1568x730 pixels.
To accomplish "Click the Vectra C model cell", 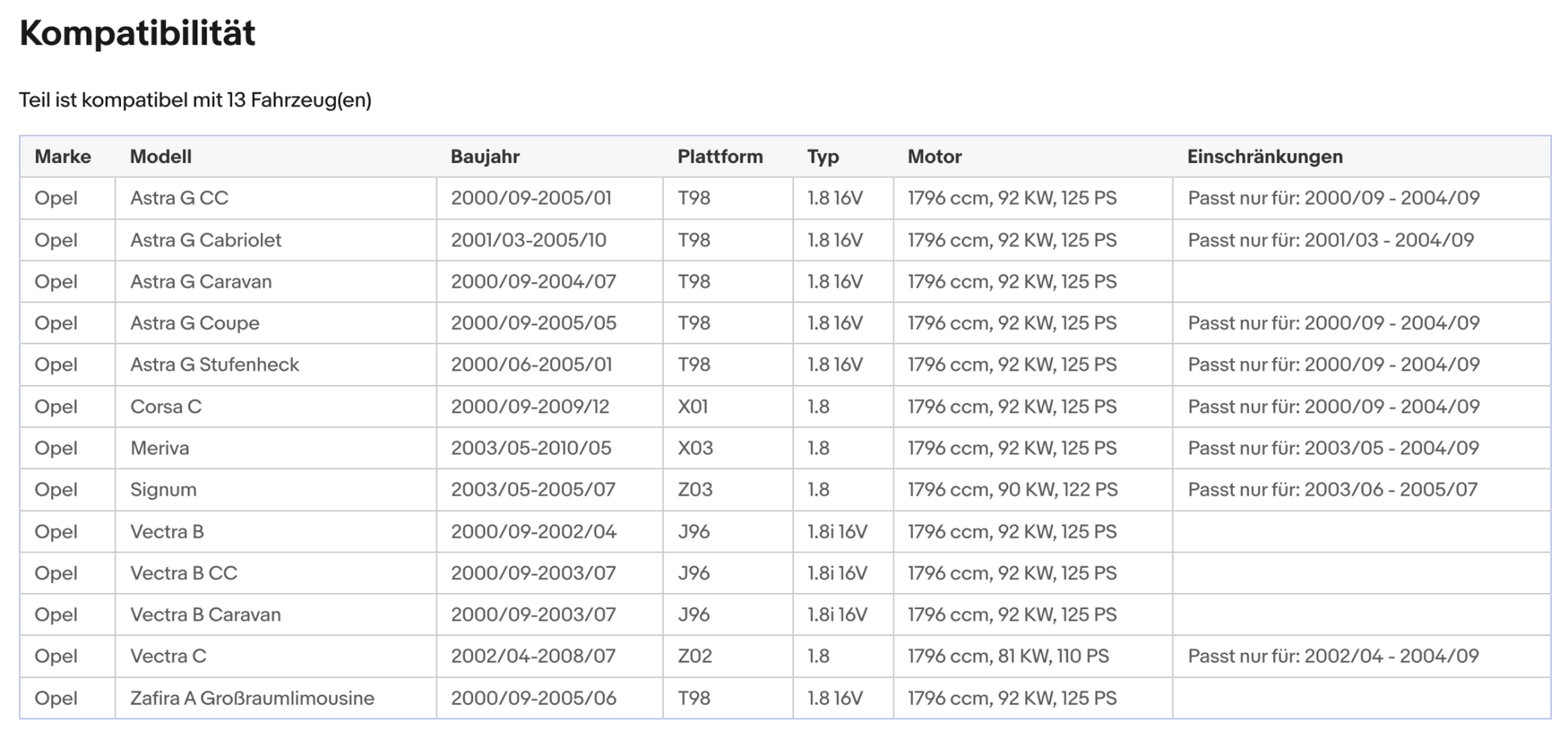I will [x=168, y=656].
